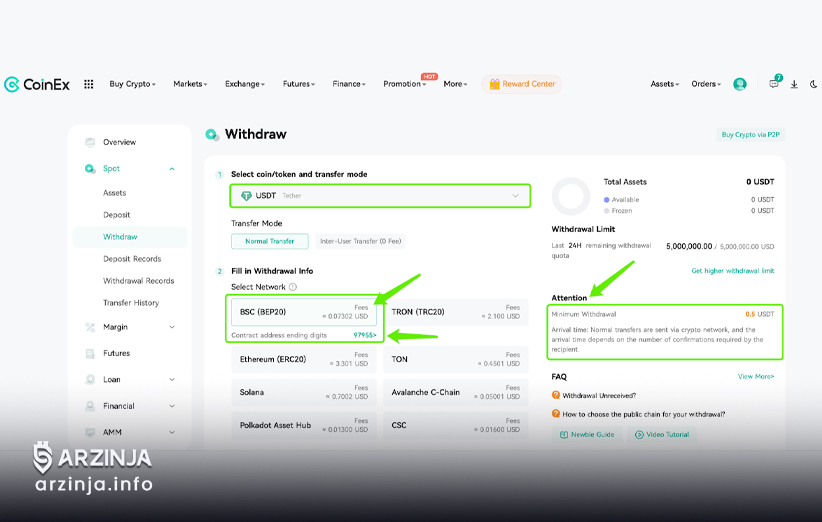Open Withdrawal Records in the sidebar
Image resolution: width=822 pixels, height=522 pixels.
pyautogui.click(x=138, y=281)
